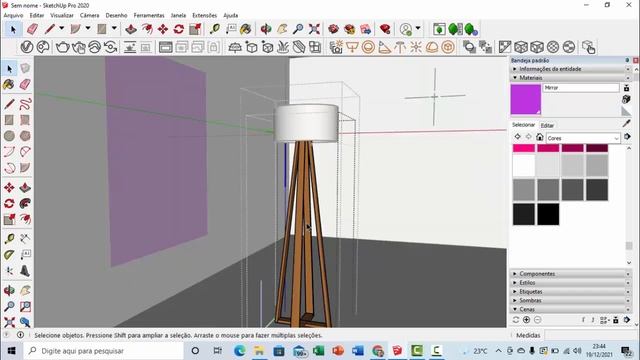Click the add scene plus icon in Cenas

[x=527, y=320]
